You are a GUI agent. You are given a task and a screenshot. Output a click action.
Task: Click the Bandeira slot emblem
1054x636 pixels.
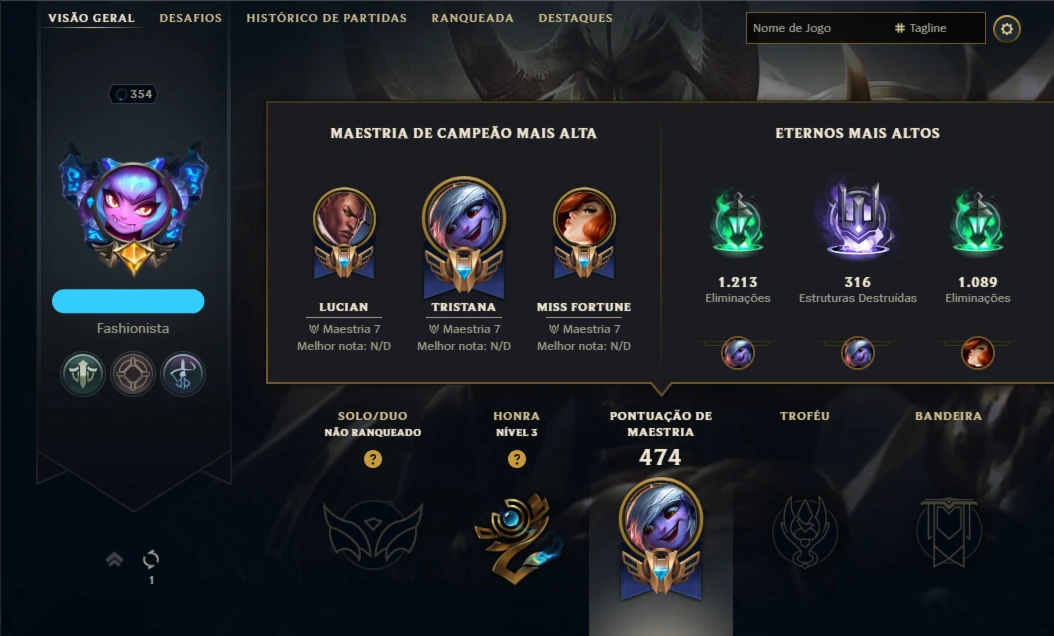948,532
